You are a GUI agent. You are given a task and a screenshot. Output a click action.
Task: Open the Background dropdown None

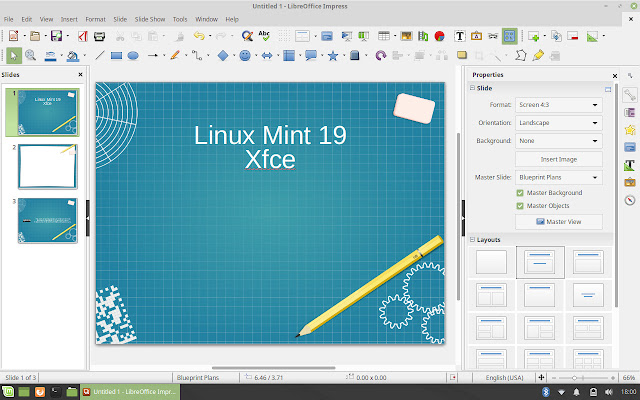click(x=558, y=141)
